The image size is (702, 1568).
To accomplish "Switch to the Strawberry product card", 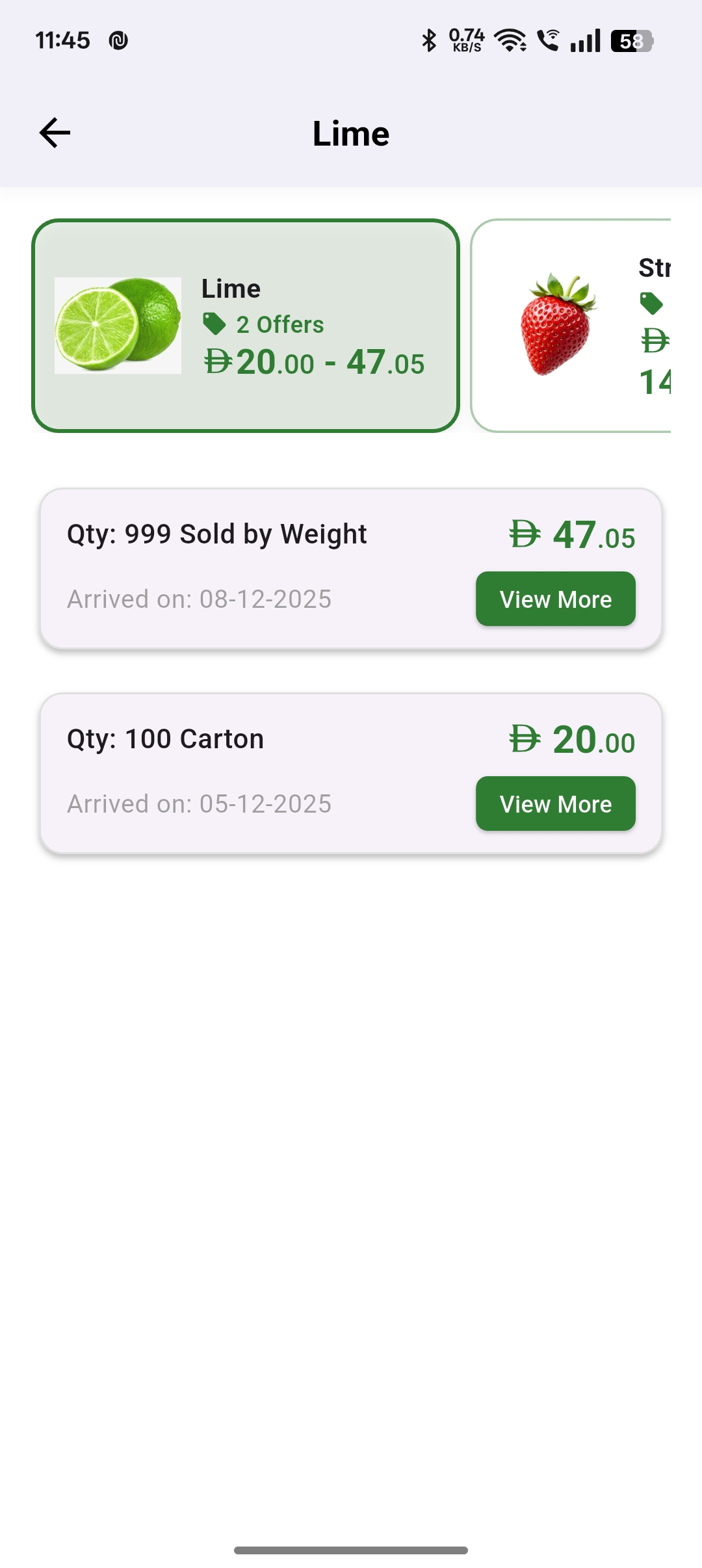I will tap(571, 326).
